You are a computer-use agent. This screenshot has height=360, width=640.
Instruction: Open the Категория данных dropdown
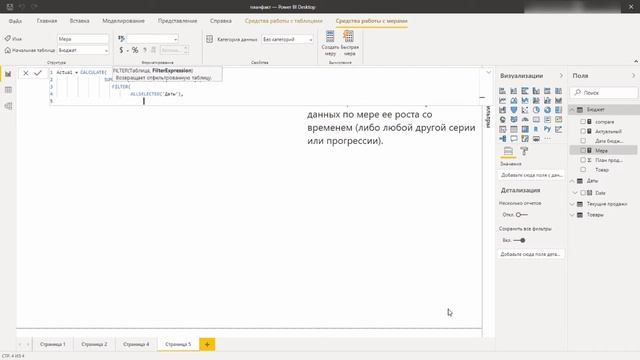[x=287, y=39]
